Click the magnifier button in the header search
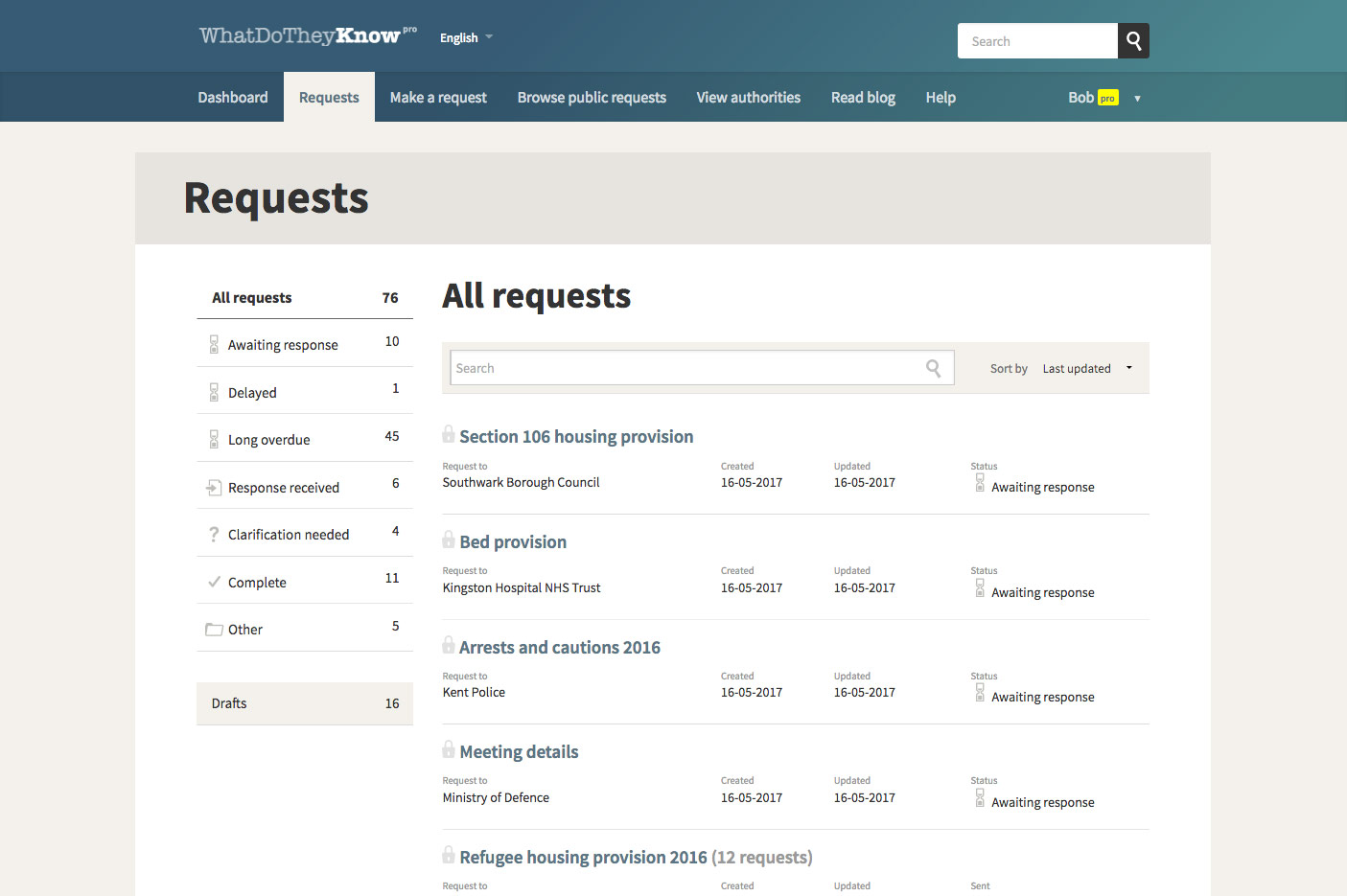 1133,41
